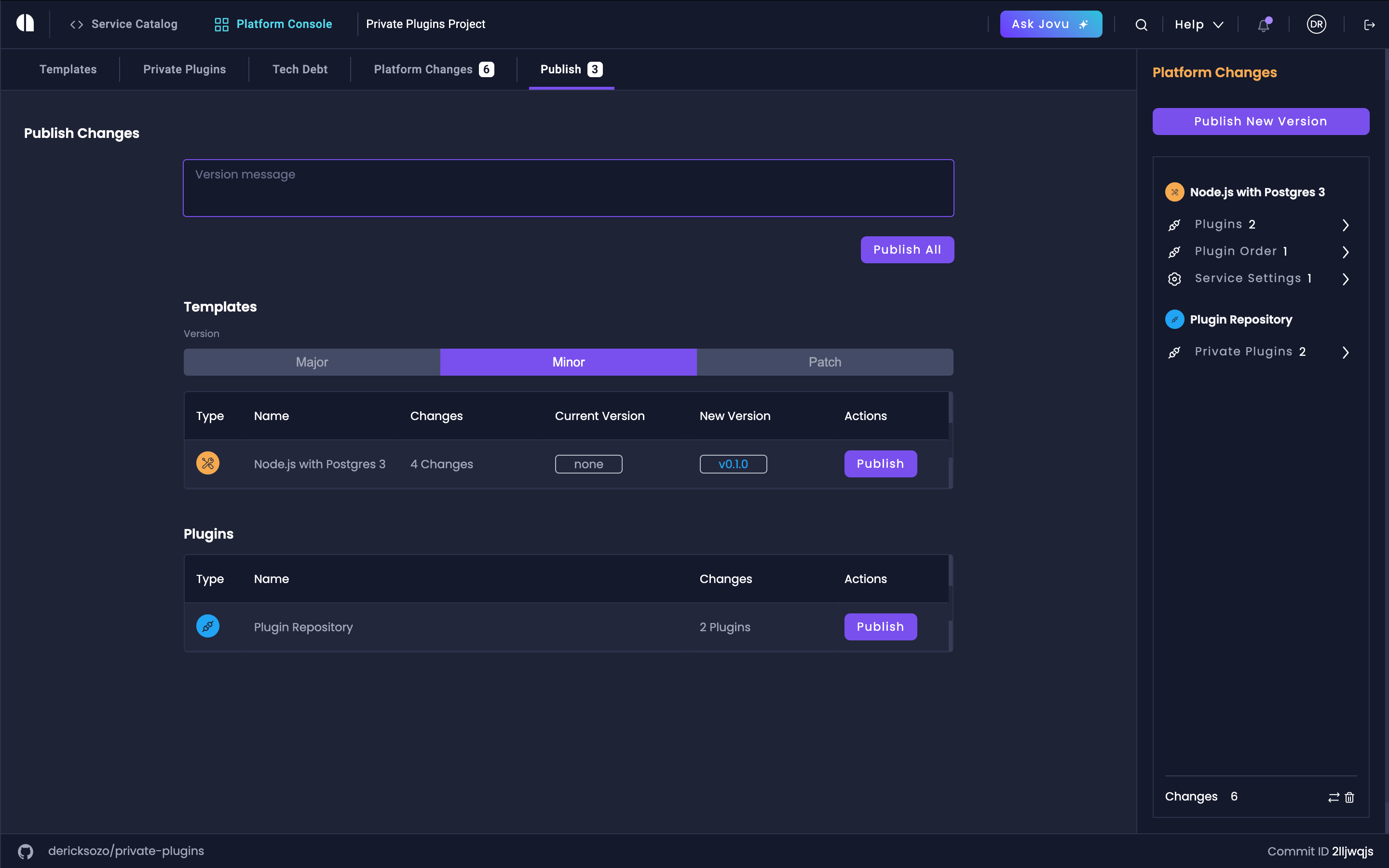
Task: Click the logout icon
Action: click(x=1370, y=25)
